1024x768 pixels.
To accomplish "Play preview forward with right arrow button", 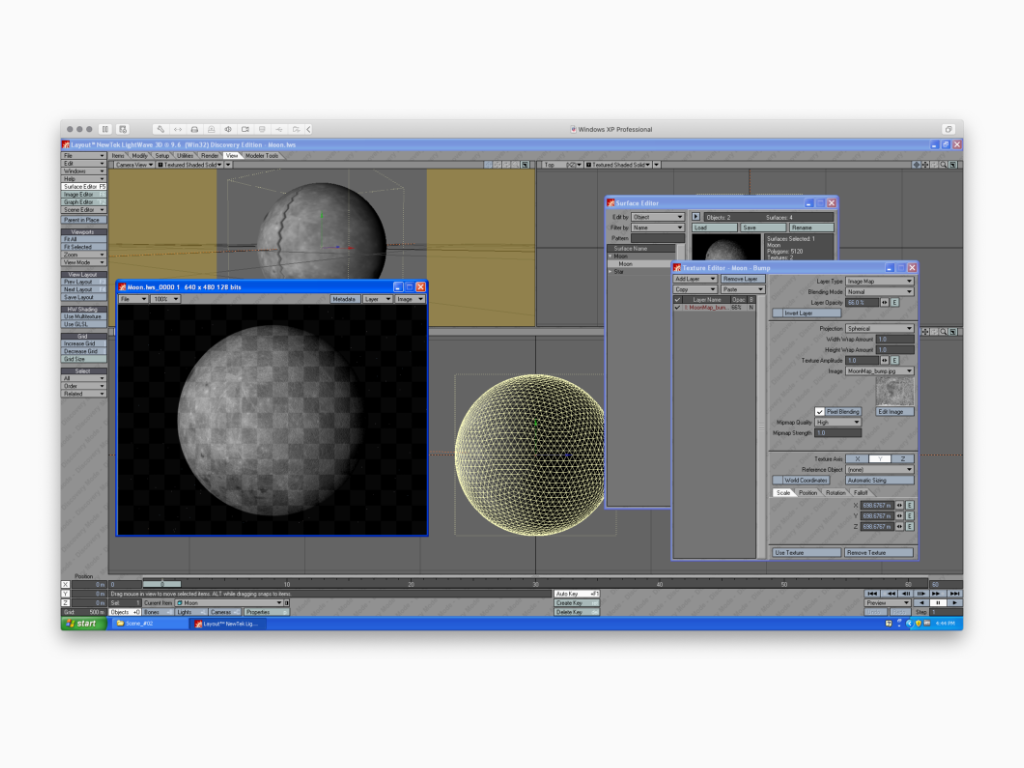I will pyautogui.click(x=954, y=603).
